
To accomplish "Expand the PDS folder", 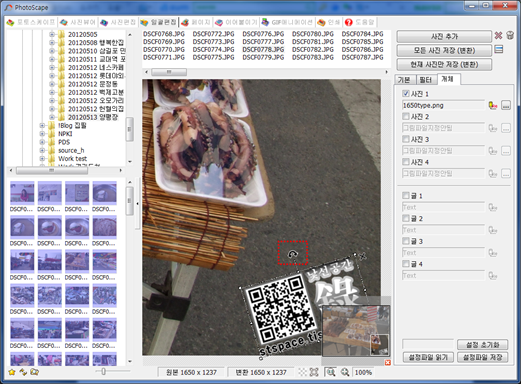I will 42,142.
